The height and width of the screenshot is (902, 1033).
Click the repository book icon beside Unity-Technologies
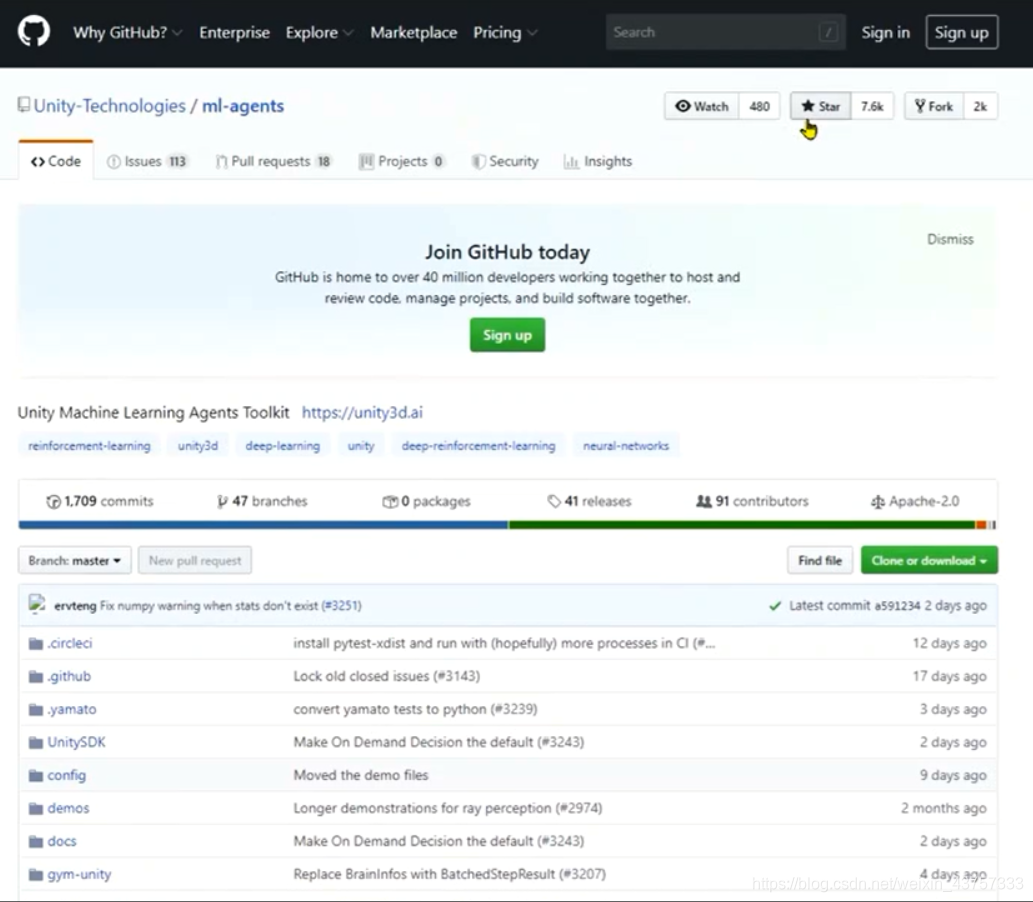pyautogui.click(x=24, y=105)
